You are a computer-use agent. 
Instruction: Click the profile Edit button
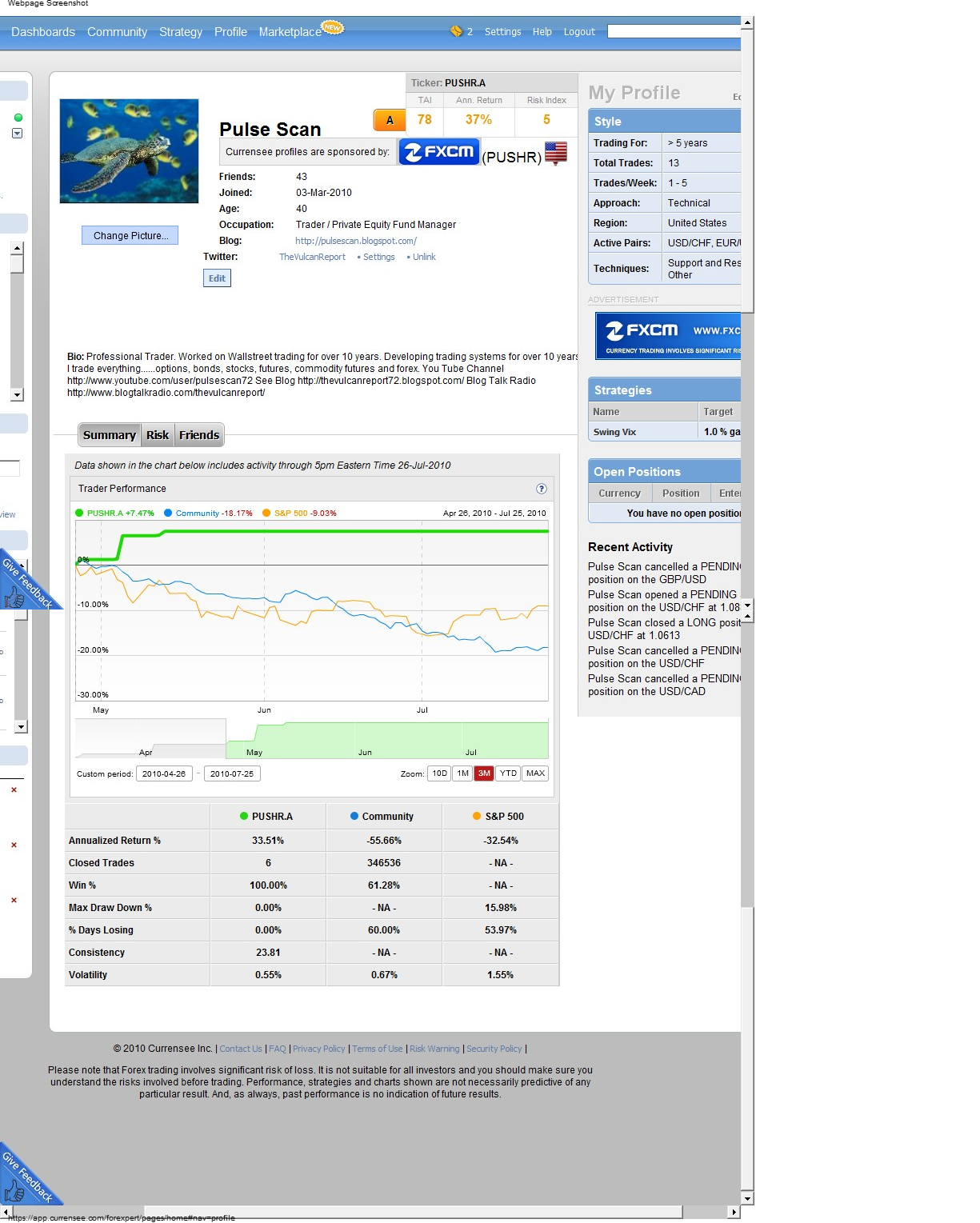[217, 278]
